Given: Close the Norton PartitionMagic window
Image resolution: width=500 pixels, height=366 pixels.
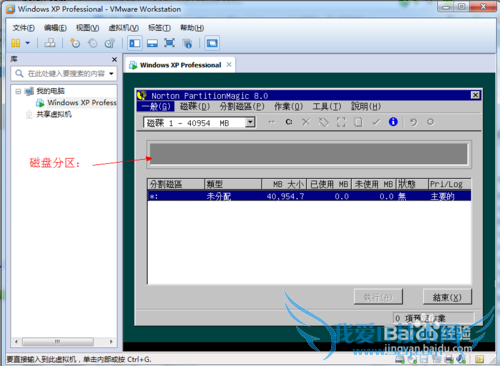Looking at the screenshot, I should coord(475,95).
